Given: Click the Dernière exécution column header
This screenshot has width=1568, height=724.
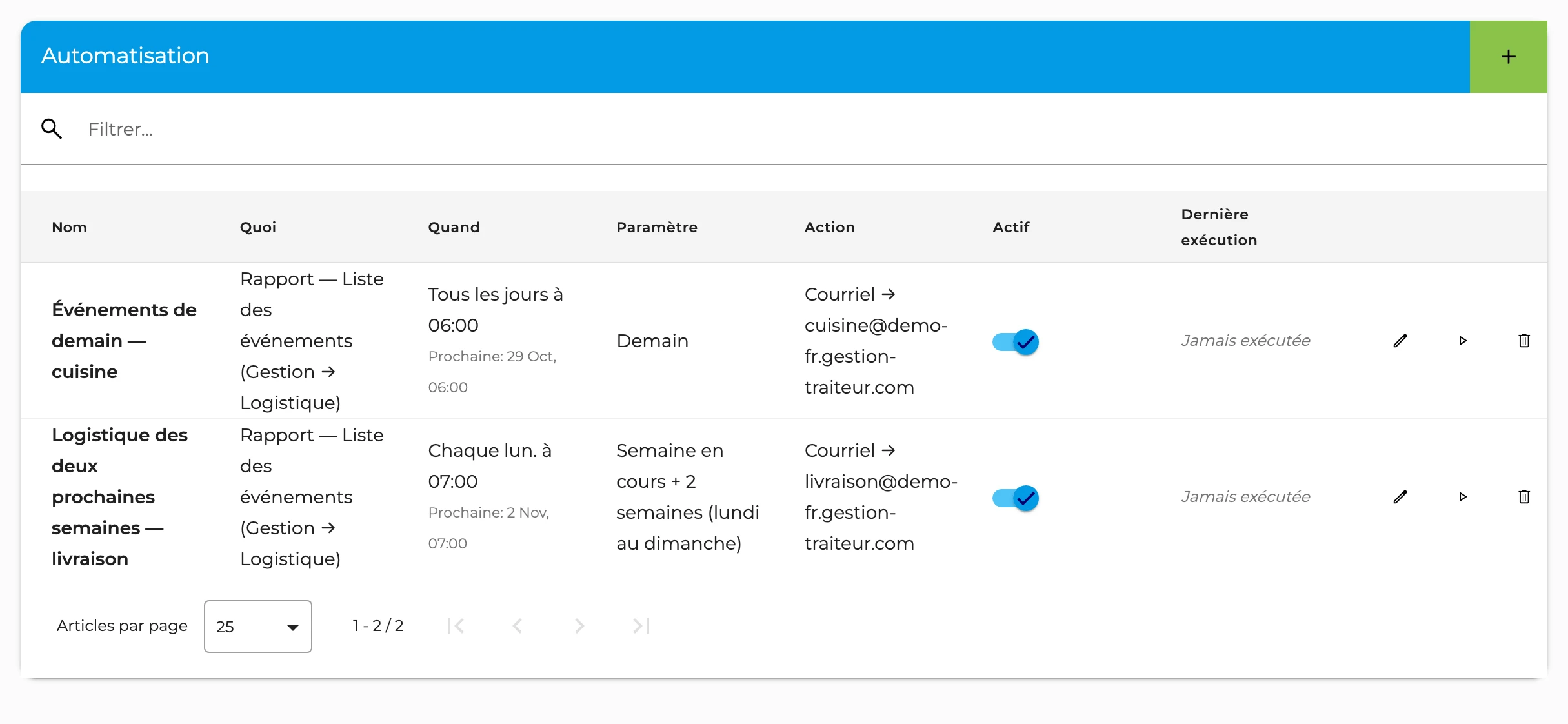Looking at the screenshot, I should pyautogui.click(x=1219, y=227).
